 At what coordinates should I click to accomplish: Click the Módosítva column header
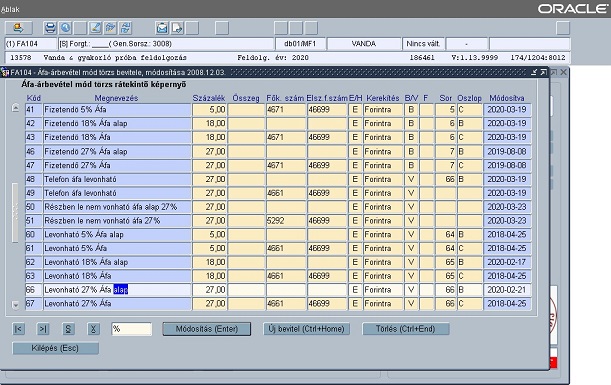coord(507,98)
